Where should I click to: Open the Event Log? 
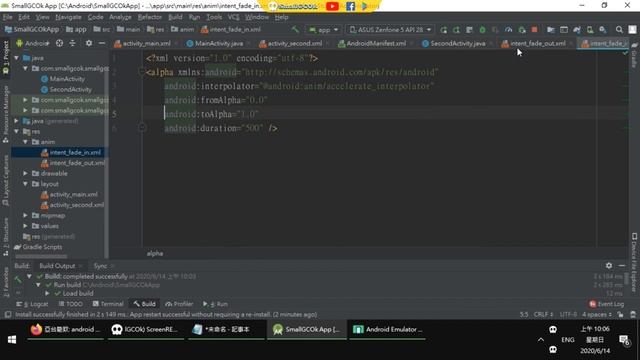point(607,304)
